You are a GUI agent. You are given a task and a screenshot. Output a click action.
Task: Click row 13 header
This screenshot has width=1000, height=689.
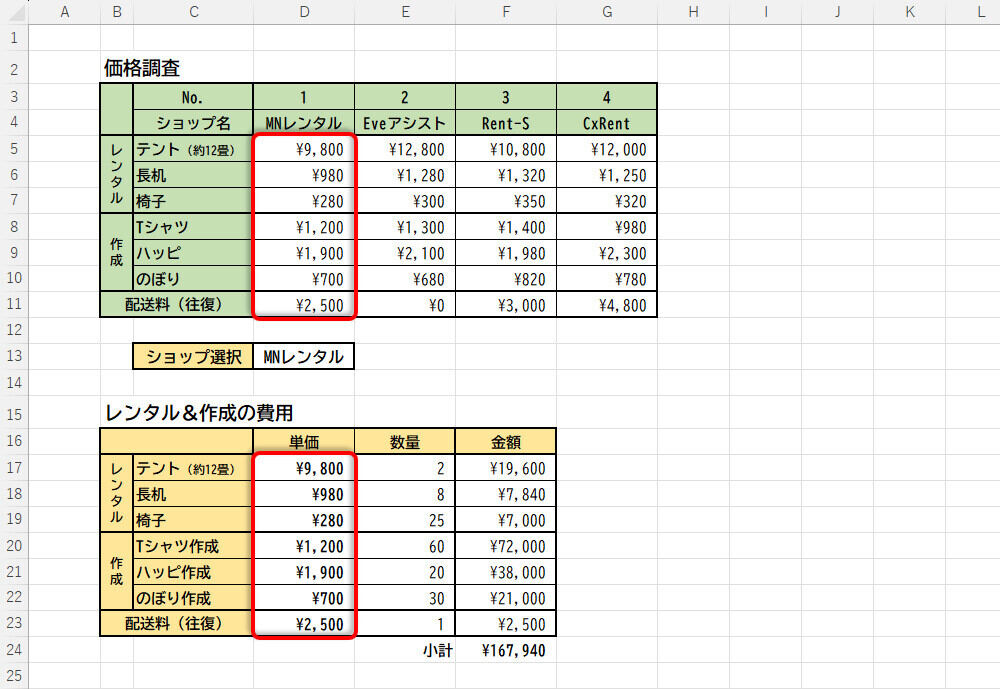(x=14, y=357)
